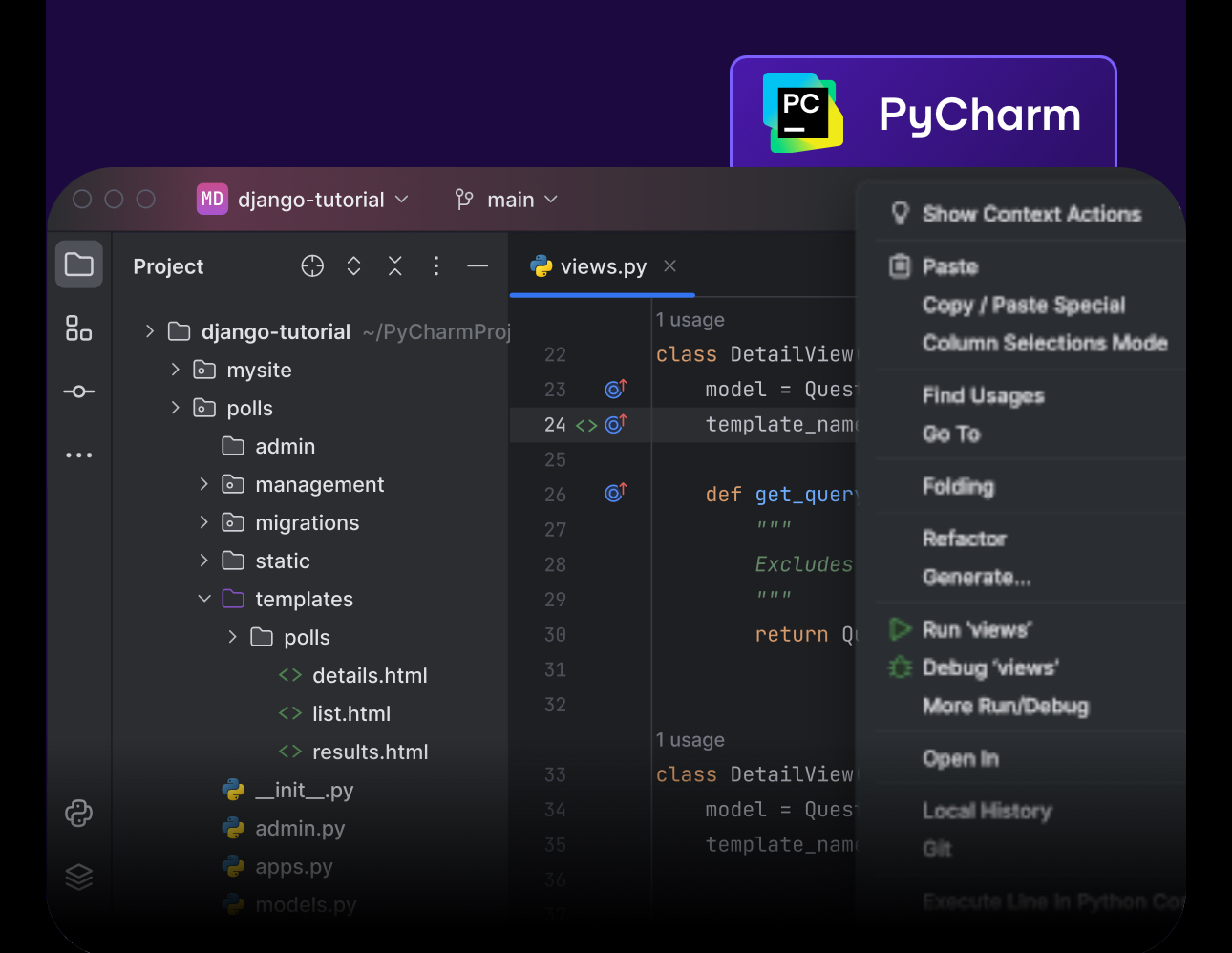Click the MD project badge icon
1232x953 pixels.
click(212, 199)
